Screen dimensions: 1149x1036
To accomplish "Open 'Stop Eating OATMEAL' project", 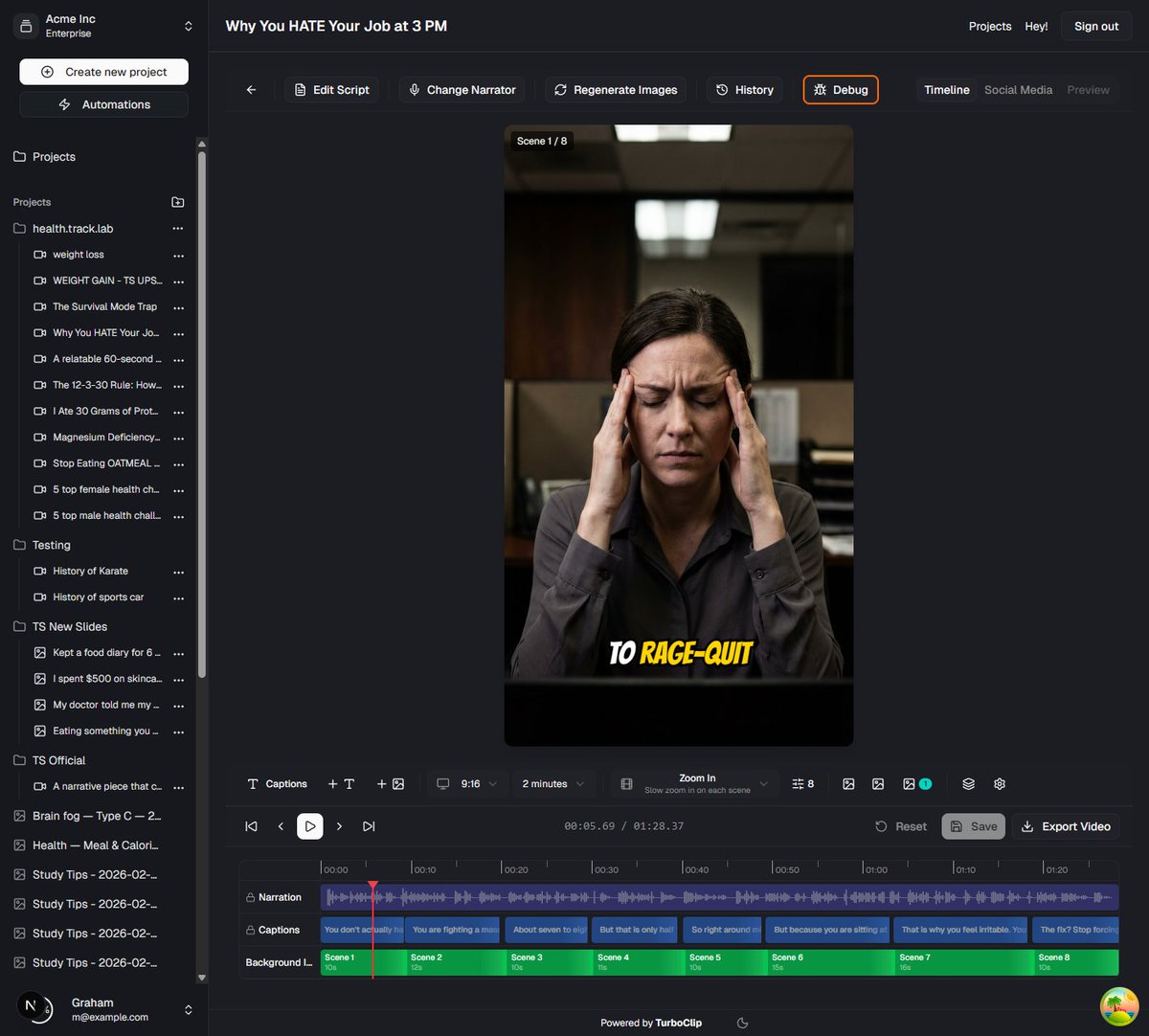I will [x=98, y=463].
